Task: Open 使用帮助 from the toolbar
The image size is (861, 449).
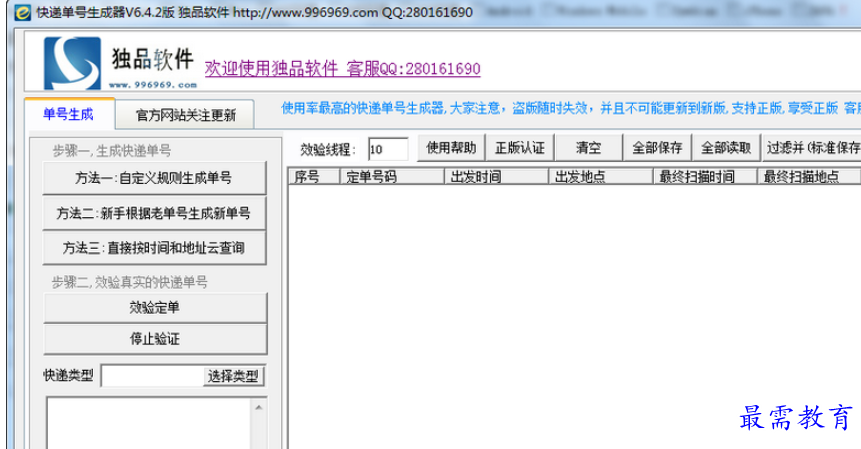Action: point(451,148)
